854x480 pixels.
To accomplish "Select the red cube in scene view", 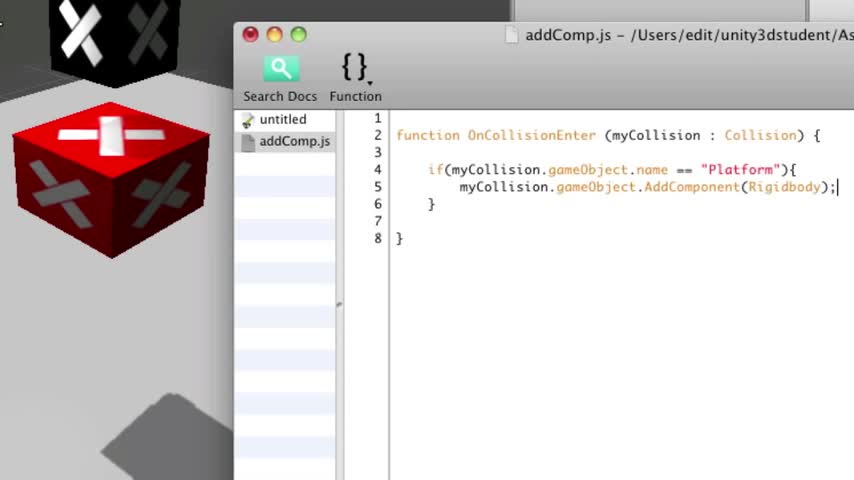I will coord(111,180).
